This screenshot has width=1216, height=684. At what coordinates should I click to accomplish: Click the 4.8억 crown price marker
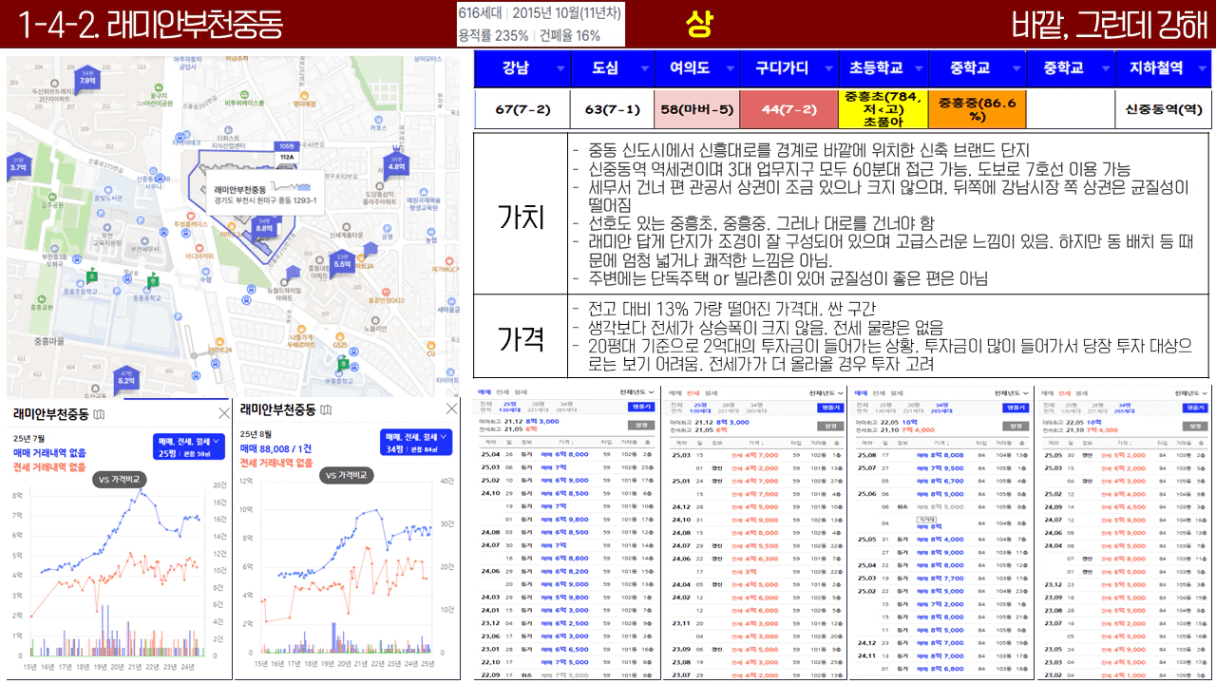click(x=397, y=163)
